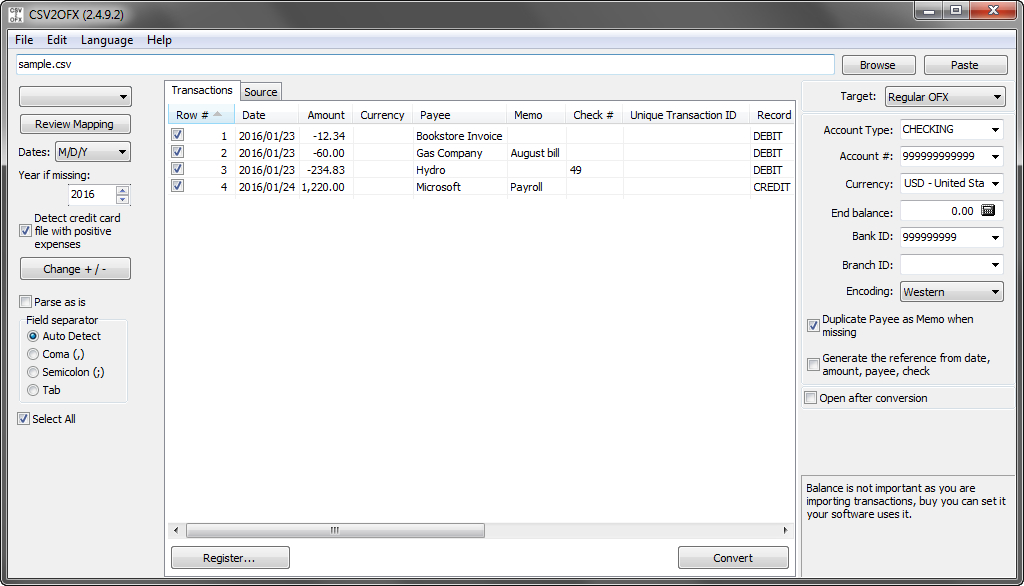Image resolution: width=1024 pixels, height=586 pixels.
Task: Increase the Year if missing value
Action: 122,190
